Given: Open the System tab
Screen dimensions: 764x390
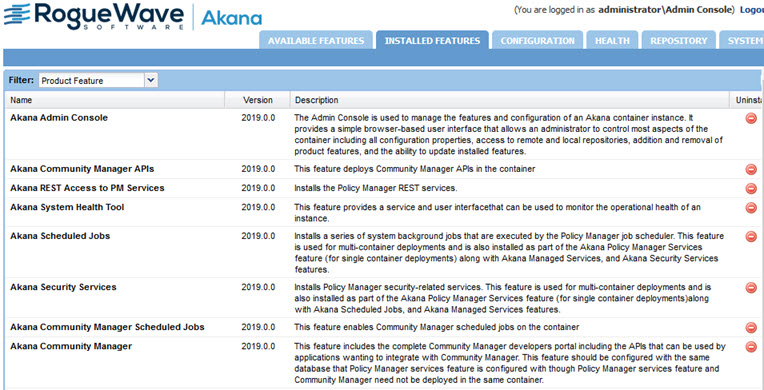Looking at the screenshot, I should [742, 40].
